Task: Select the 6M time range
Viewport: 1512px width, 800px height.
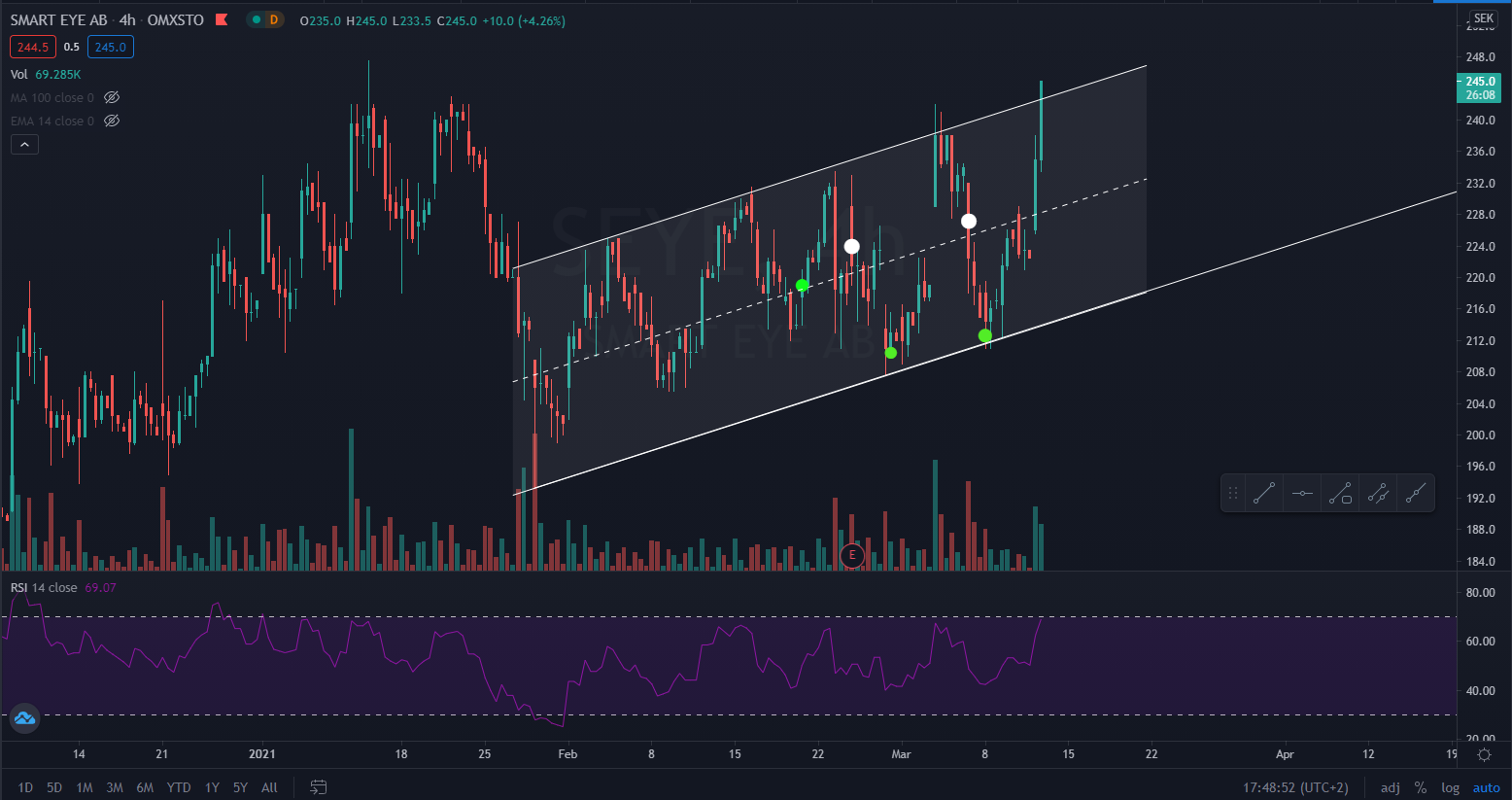Action: [x=145, y=787]
